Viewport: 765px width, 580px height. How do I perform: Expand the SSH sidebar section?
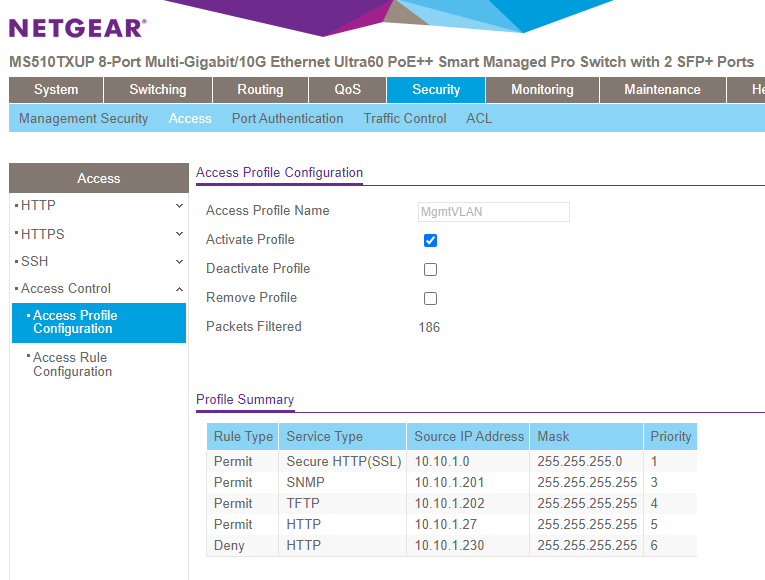(x=98, y=262)
